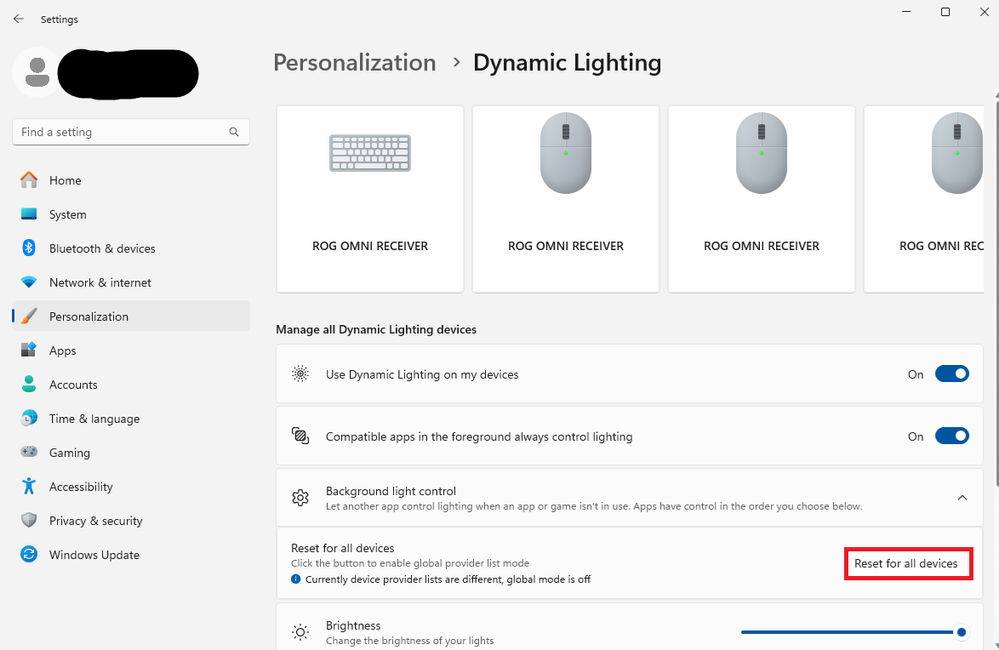Open Network & internet

pos(131,282)
